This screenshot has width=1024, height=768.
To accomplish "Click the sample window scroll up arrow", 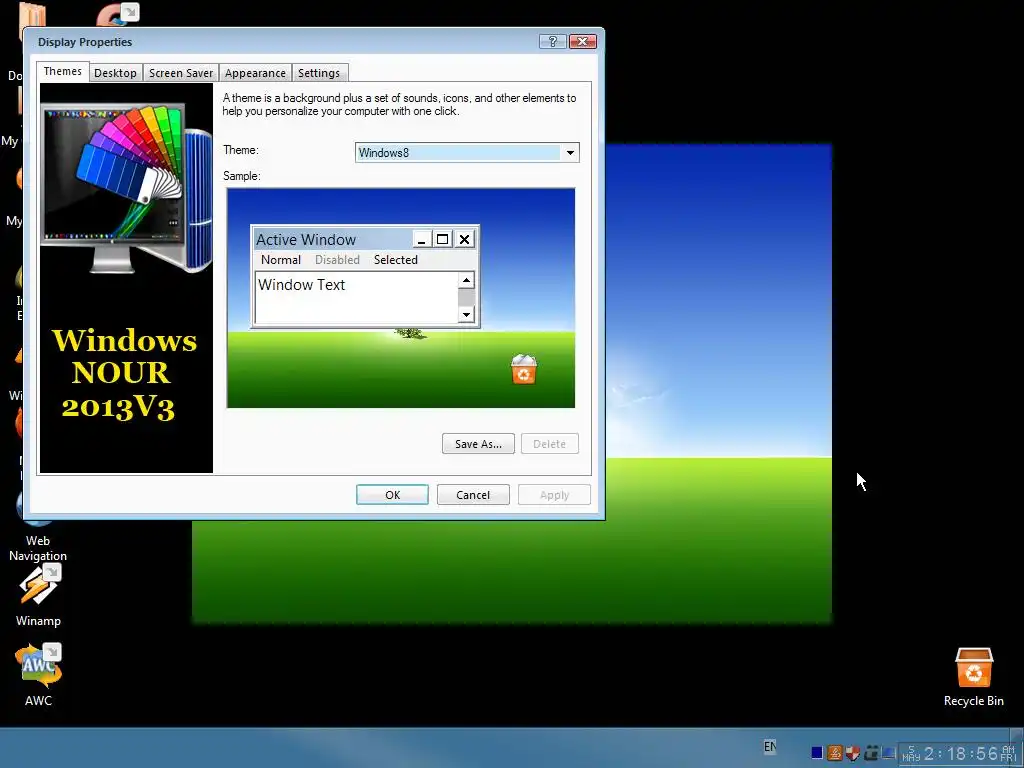I will pos(466,281).
